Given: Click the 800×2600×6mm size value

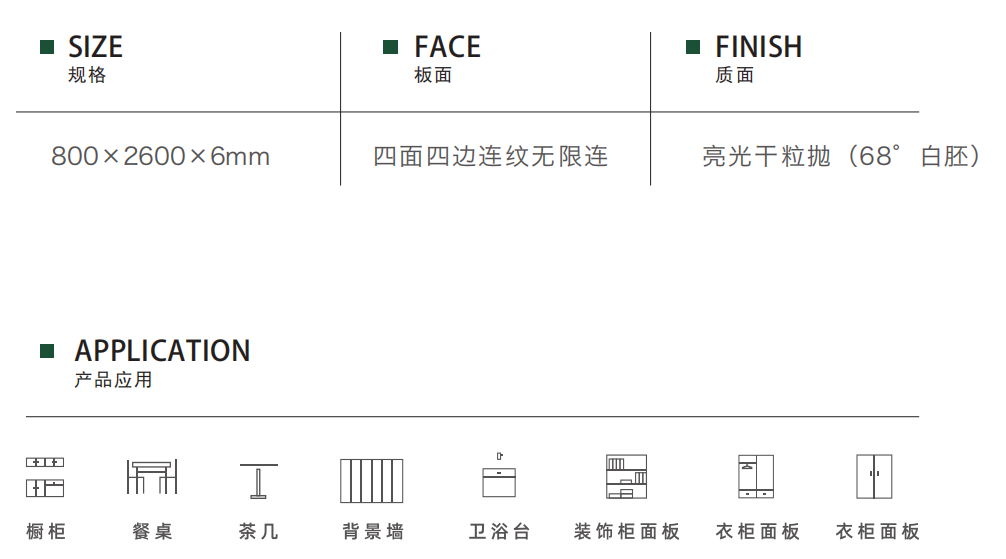Looking at the screenshot, I should tap(160, 156).
